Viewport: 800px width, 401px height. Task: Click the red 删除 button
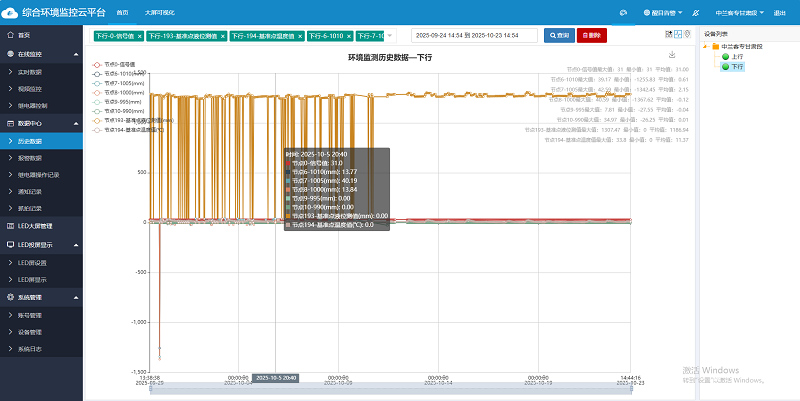(591, 35)
